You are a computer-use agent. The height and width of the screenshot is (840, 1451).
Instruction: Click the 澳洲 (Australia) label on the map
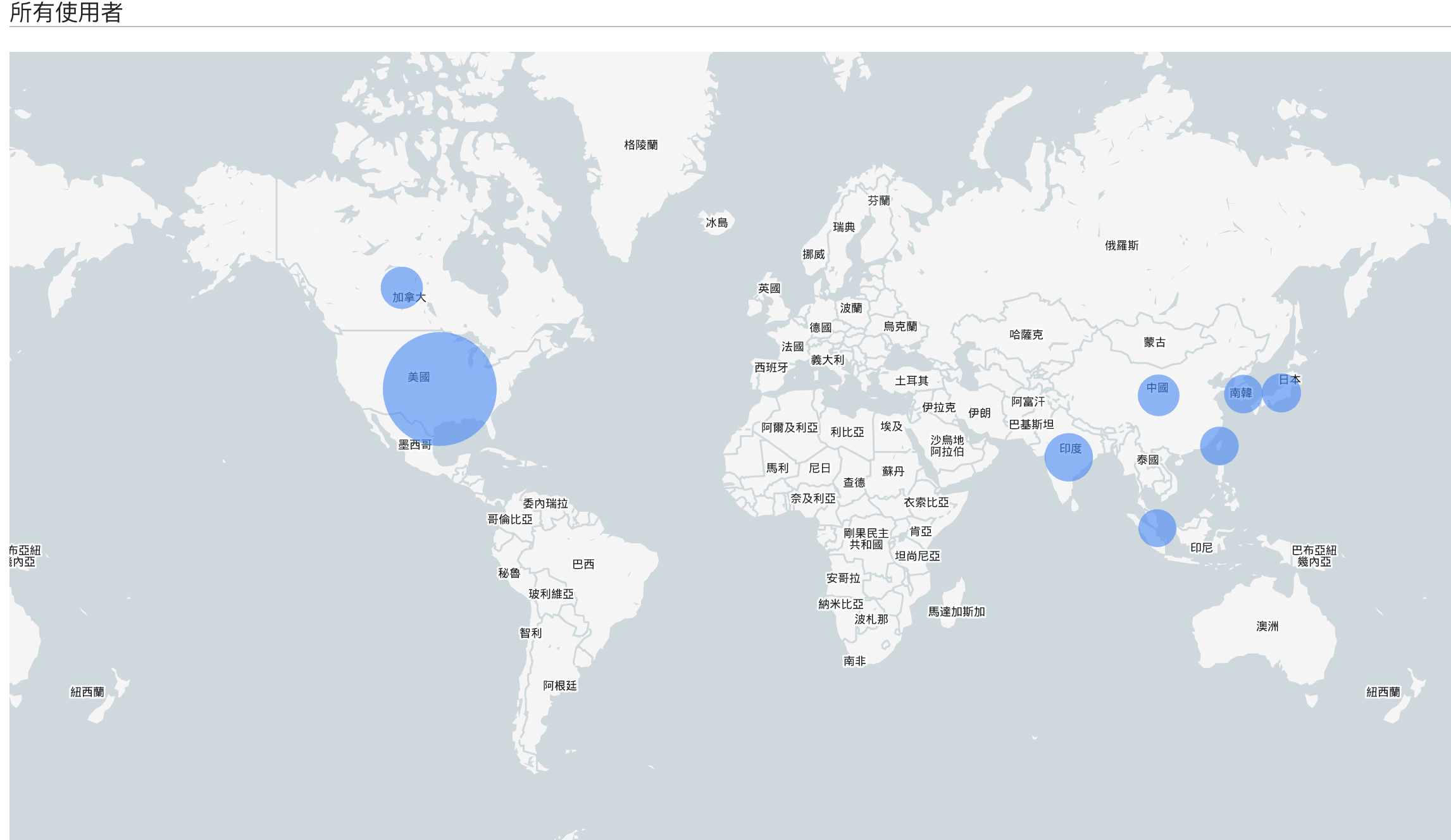1267,626
